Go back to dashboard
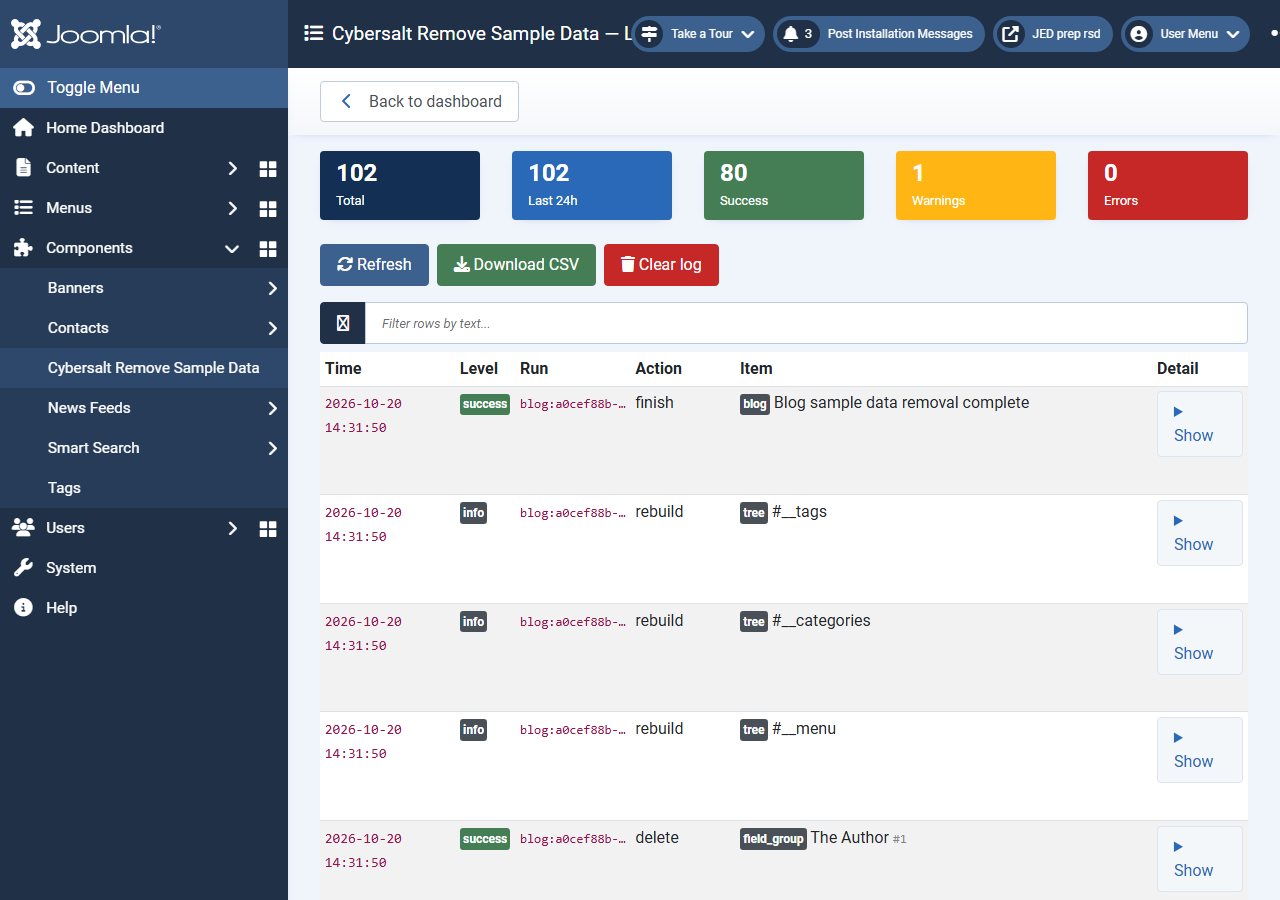This screenshot has width=1280, height=900. click(419, 102)
